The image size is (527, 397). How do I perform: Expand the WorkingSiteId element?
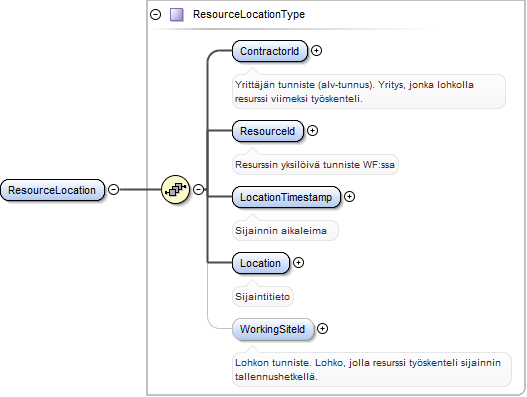pyautogui.click(x=322, y=328)
